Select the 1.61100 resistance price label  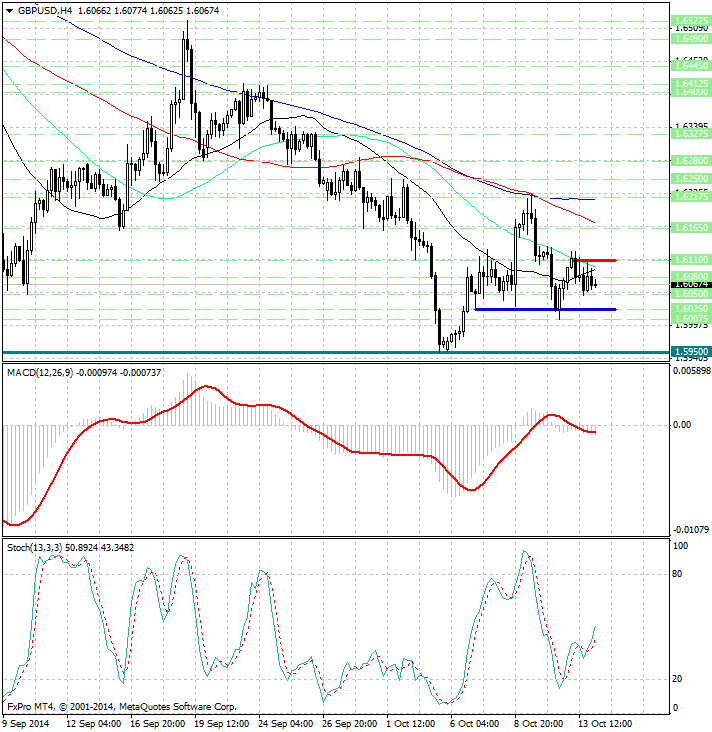(x=691, y=260)
